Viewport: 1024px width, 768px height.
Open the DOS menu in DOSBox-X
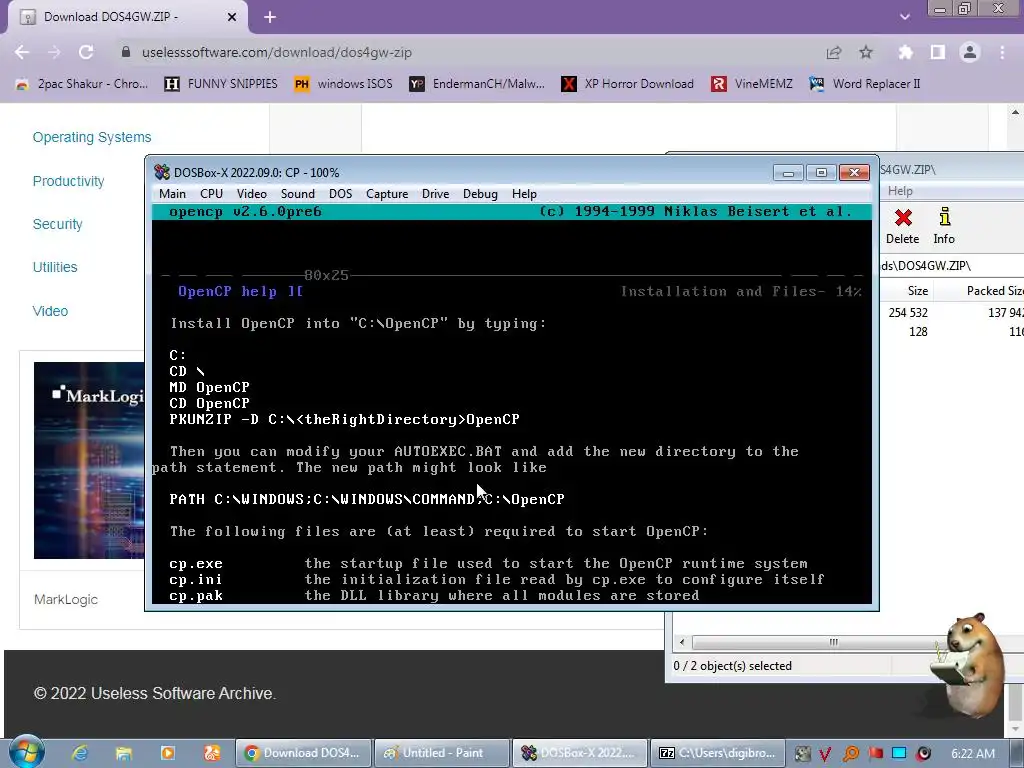[x=340, y=194]
